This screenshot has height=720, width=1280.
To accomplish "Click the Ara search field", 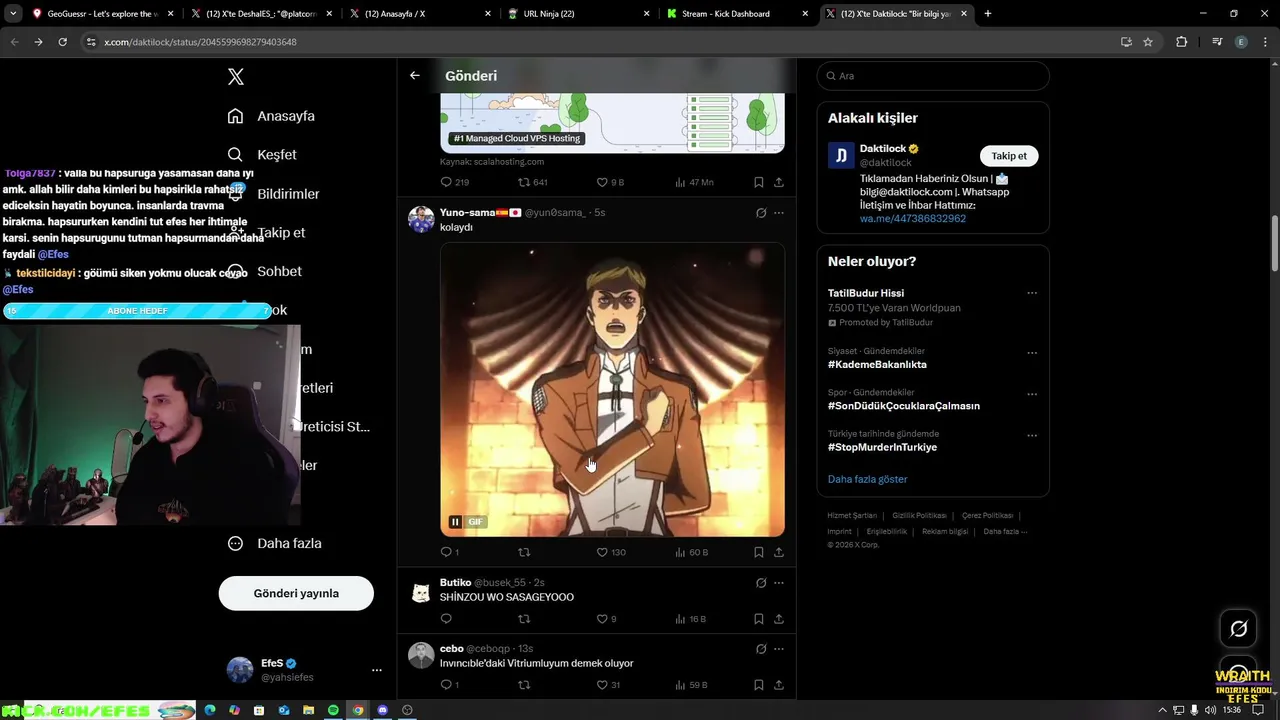I will click(x=933, y=76).
